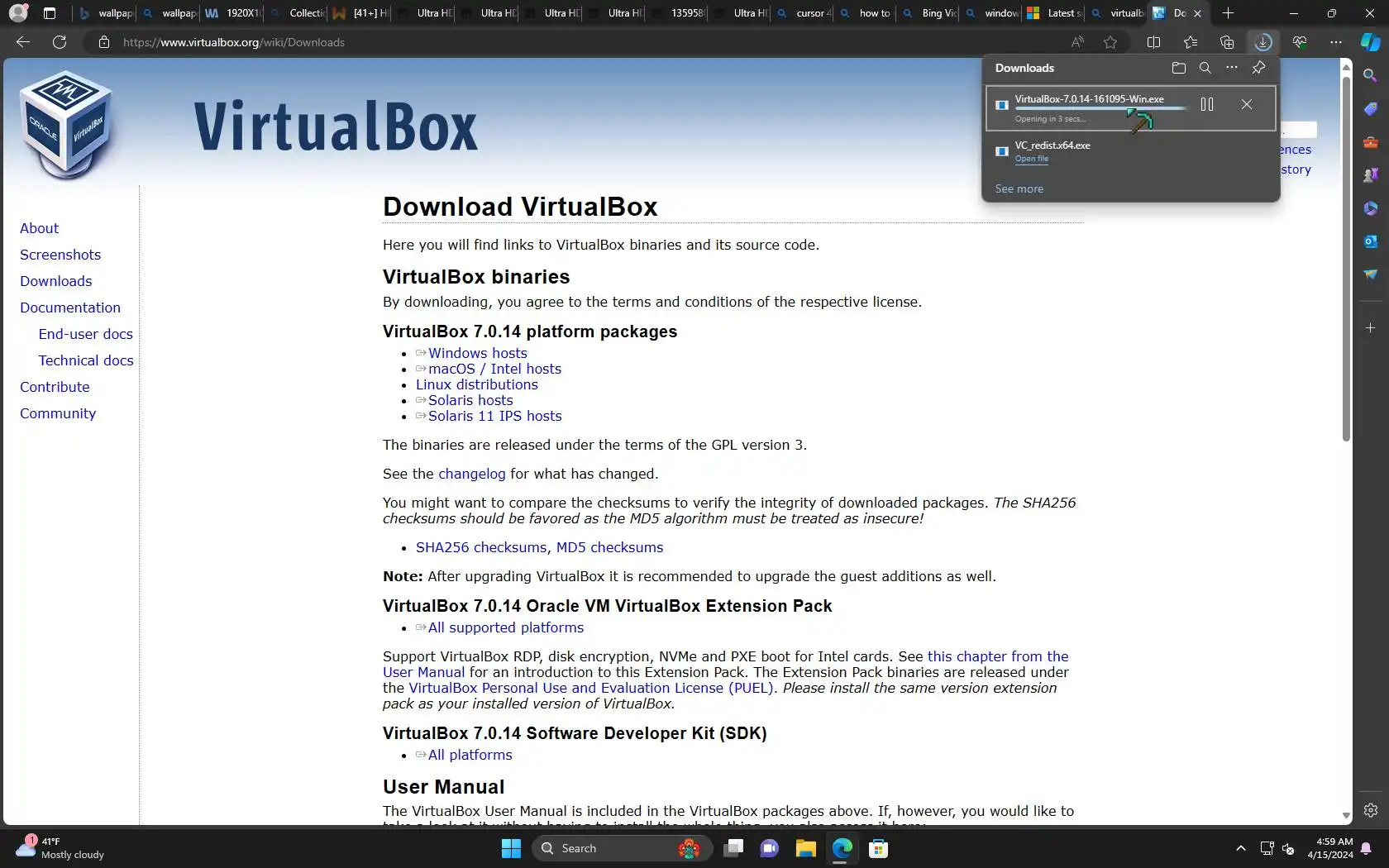Switch to the 'Latest s' tab
1389x868 pixels.
click(x=1054, y=13)
